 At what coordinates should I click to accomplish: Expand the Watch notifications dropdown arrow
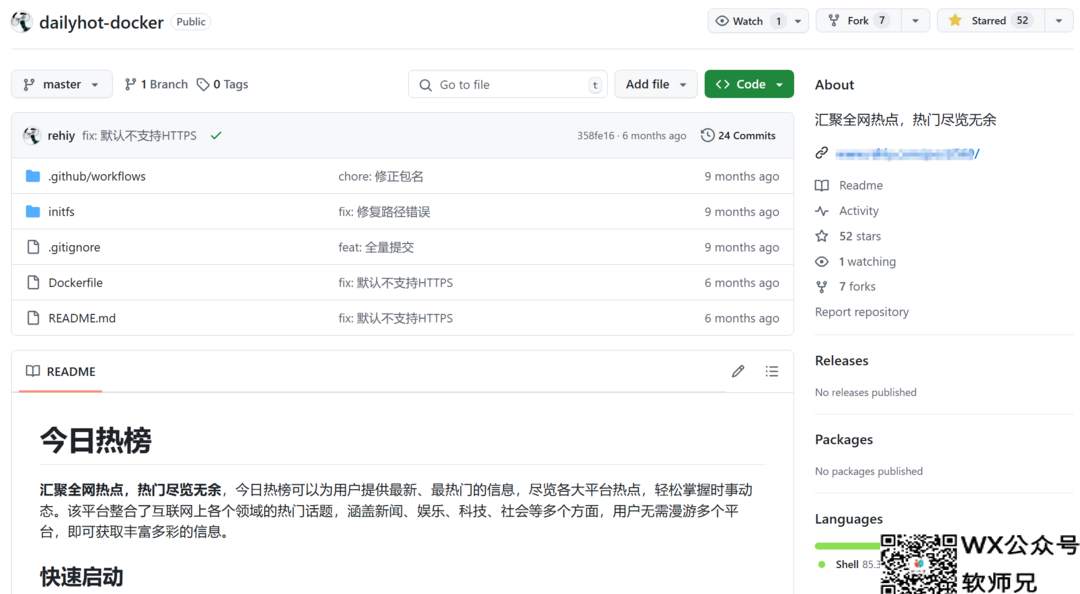coord(798,21)
